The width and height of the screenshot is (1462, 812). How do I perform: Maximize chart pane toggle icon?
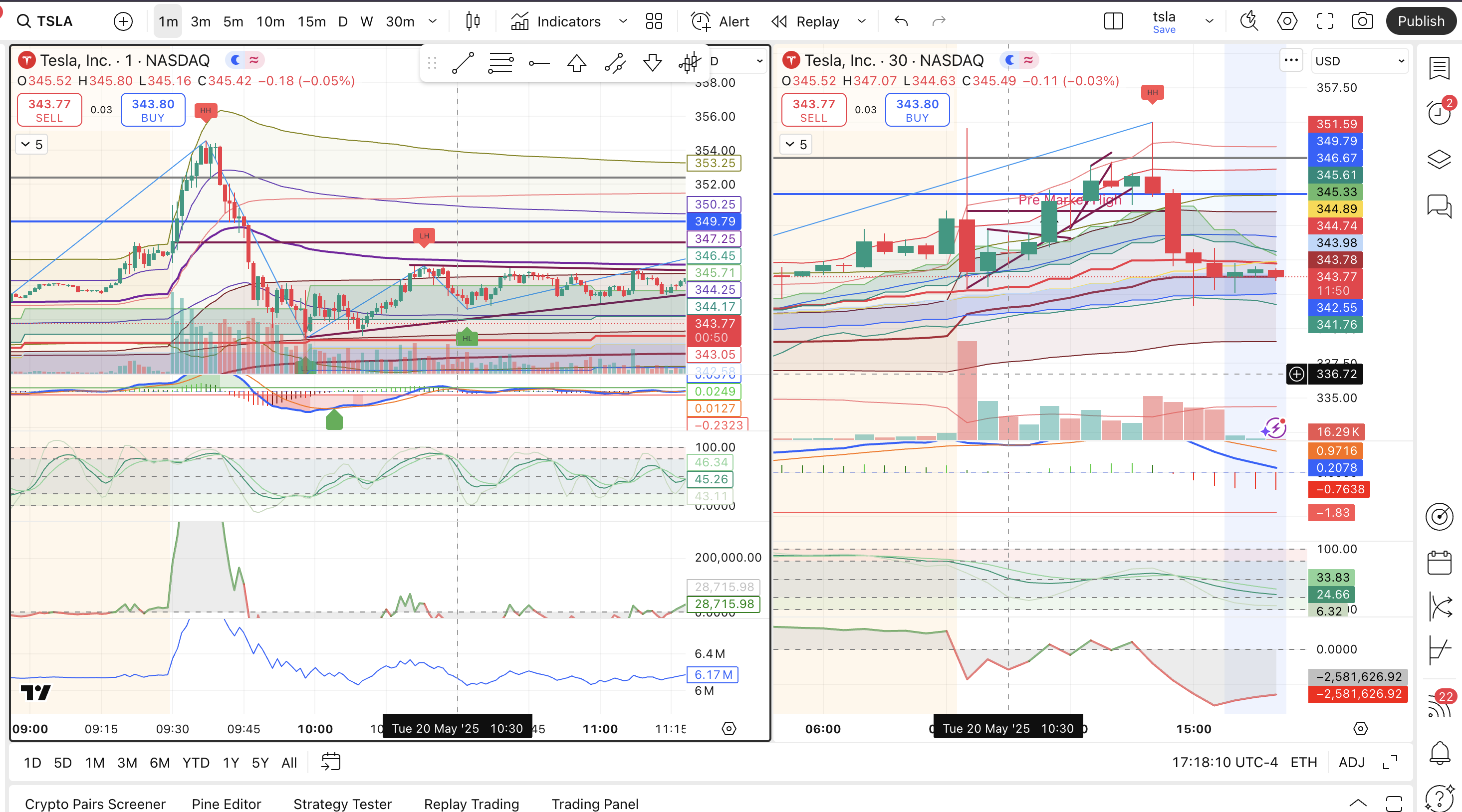coord(1390,762)
